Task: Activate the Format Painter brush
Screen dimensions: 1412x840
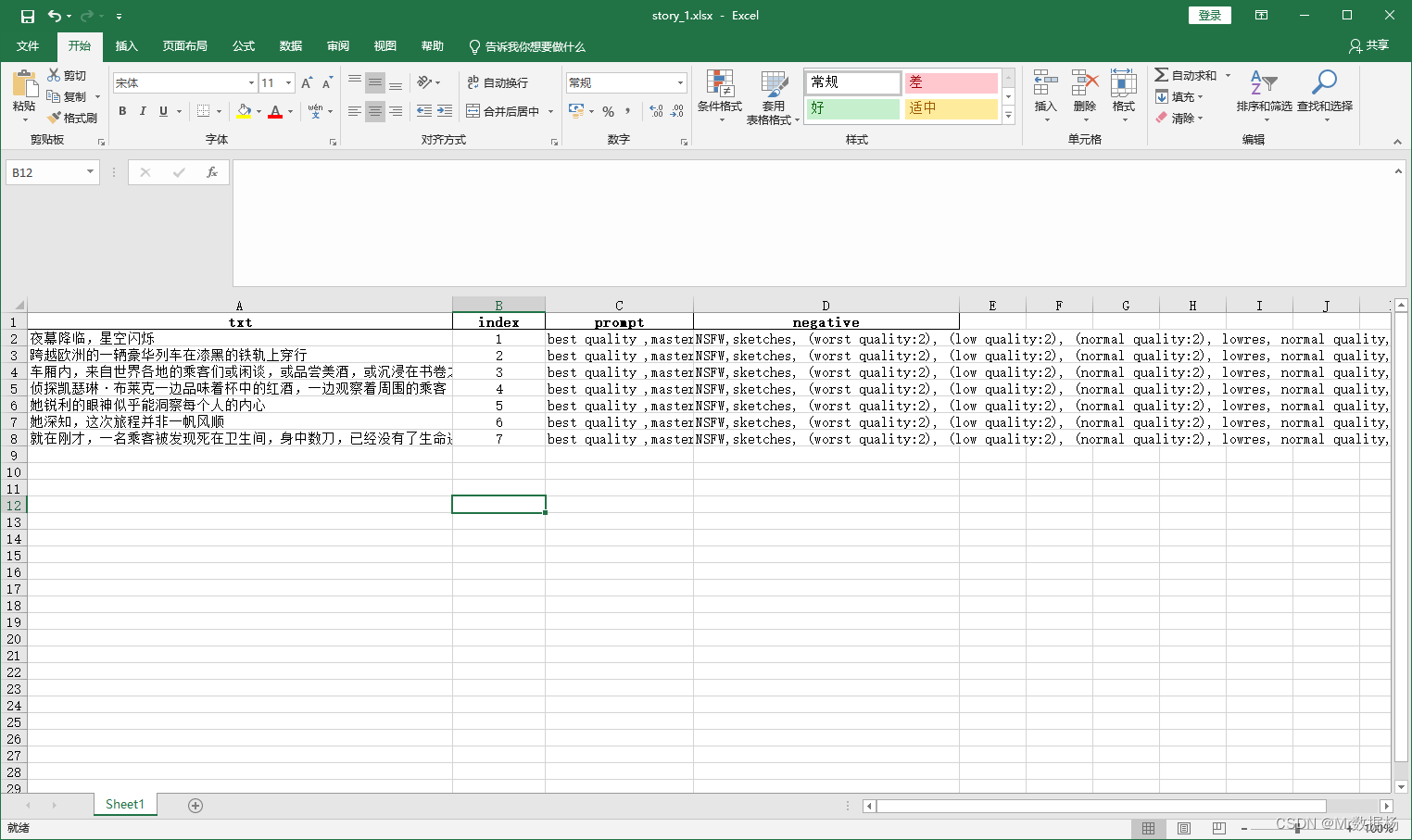Action: (x=54, y=118)
